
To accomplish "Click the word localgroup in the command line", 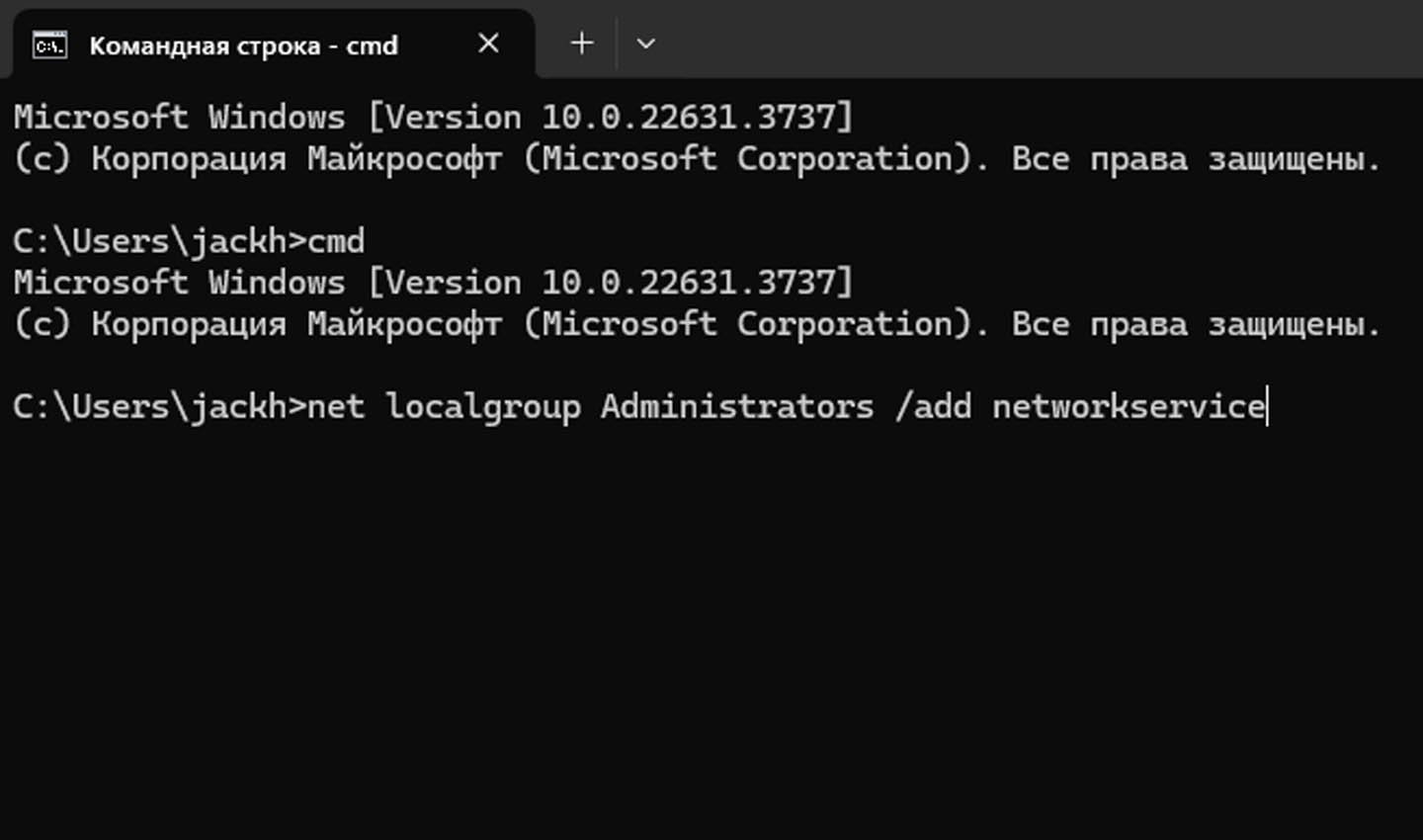I will click(x=483, y=407).
